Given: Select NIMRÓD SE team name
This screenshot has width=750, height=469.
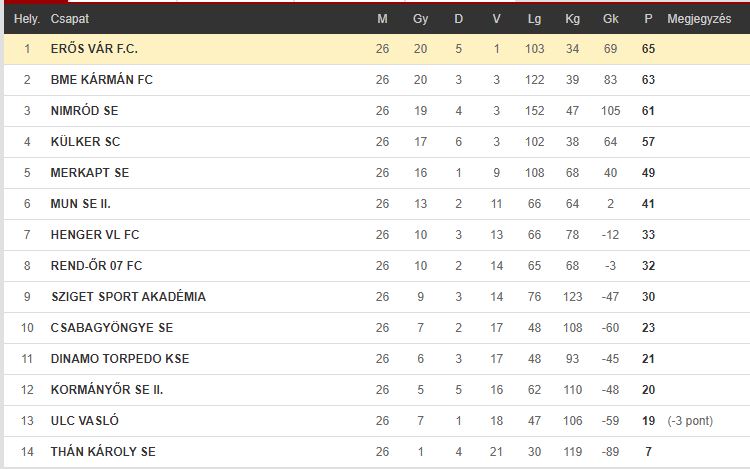Looking at the screenshot, I should tap(84, 111).
